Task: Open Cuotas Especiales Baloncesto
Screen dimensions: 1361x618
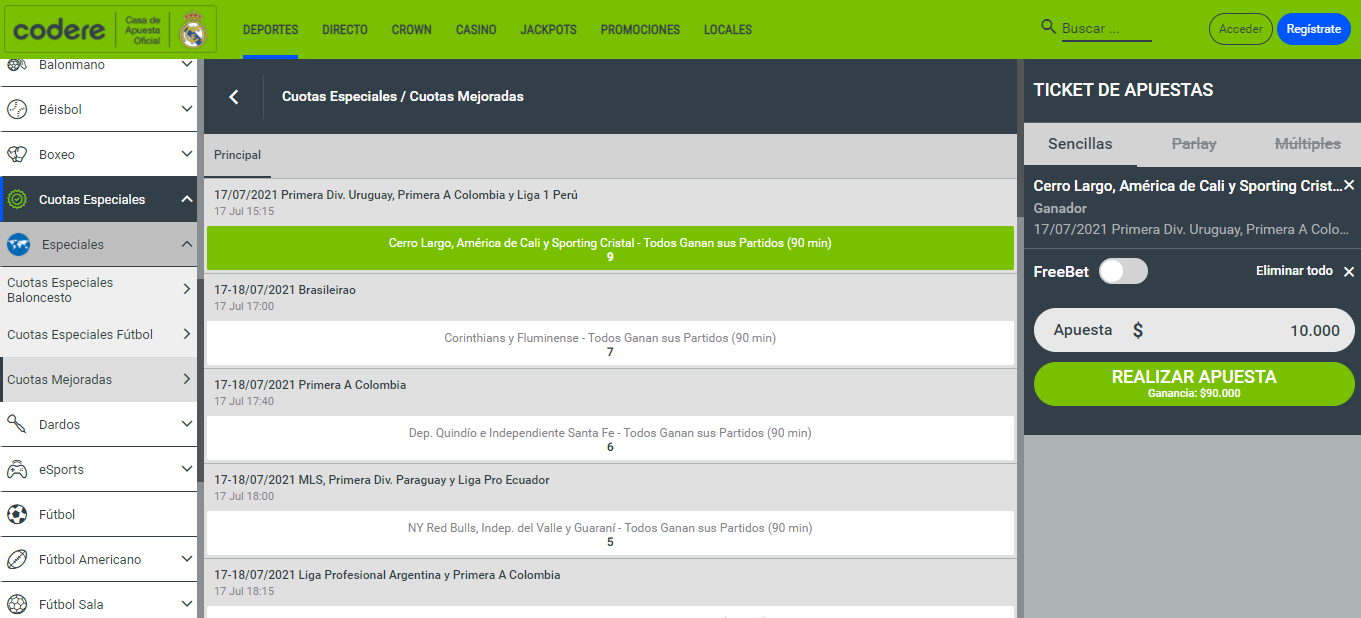Action: [x=98, y=290]
